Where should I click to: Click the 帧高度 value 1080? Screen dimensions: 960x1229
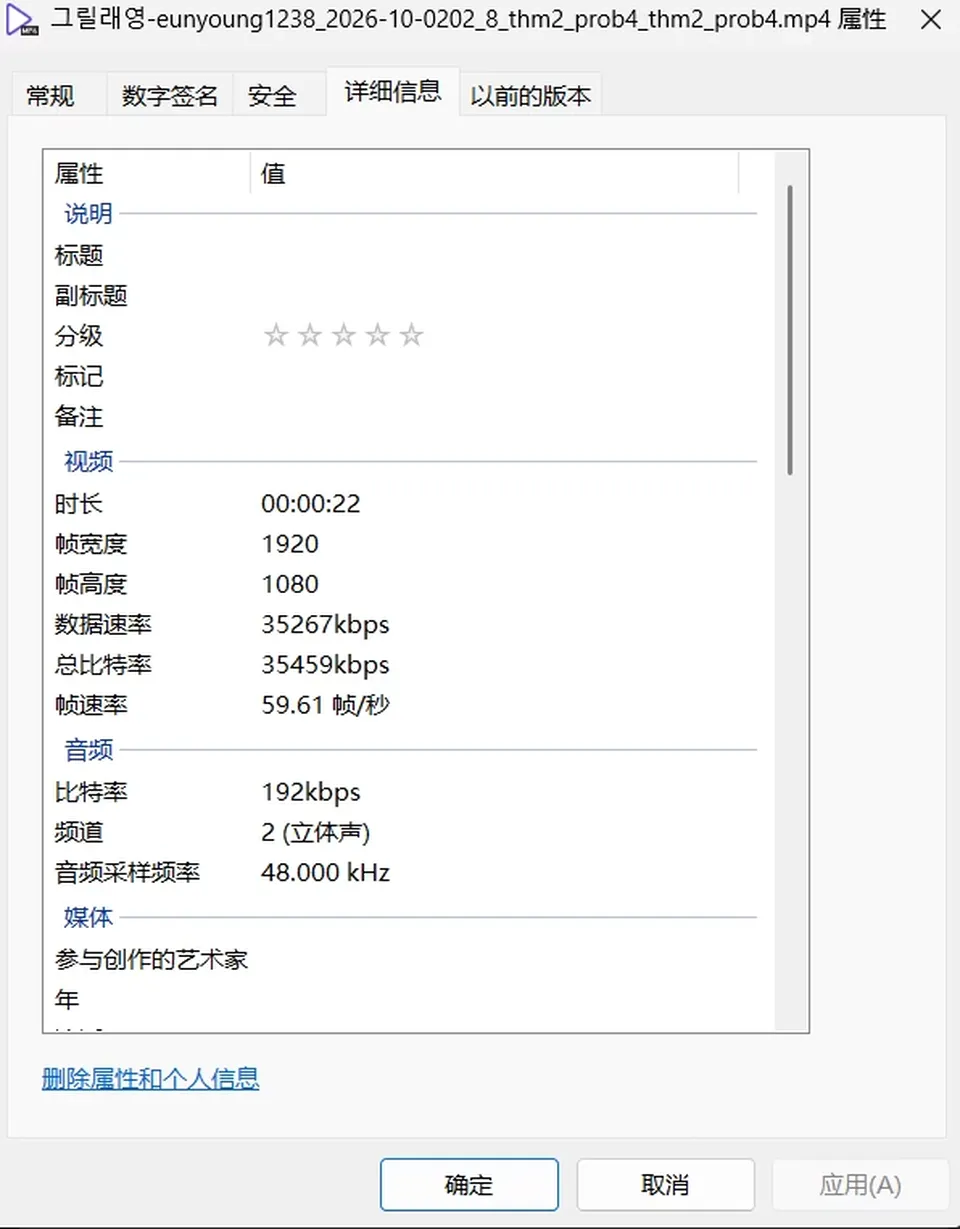coord(290,584)
